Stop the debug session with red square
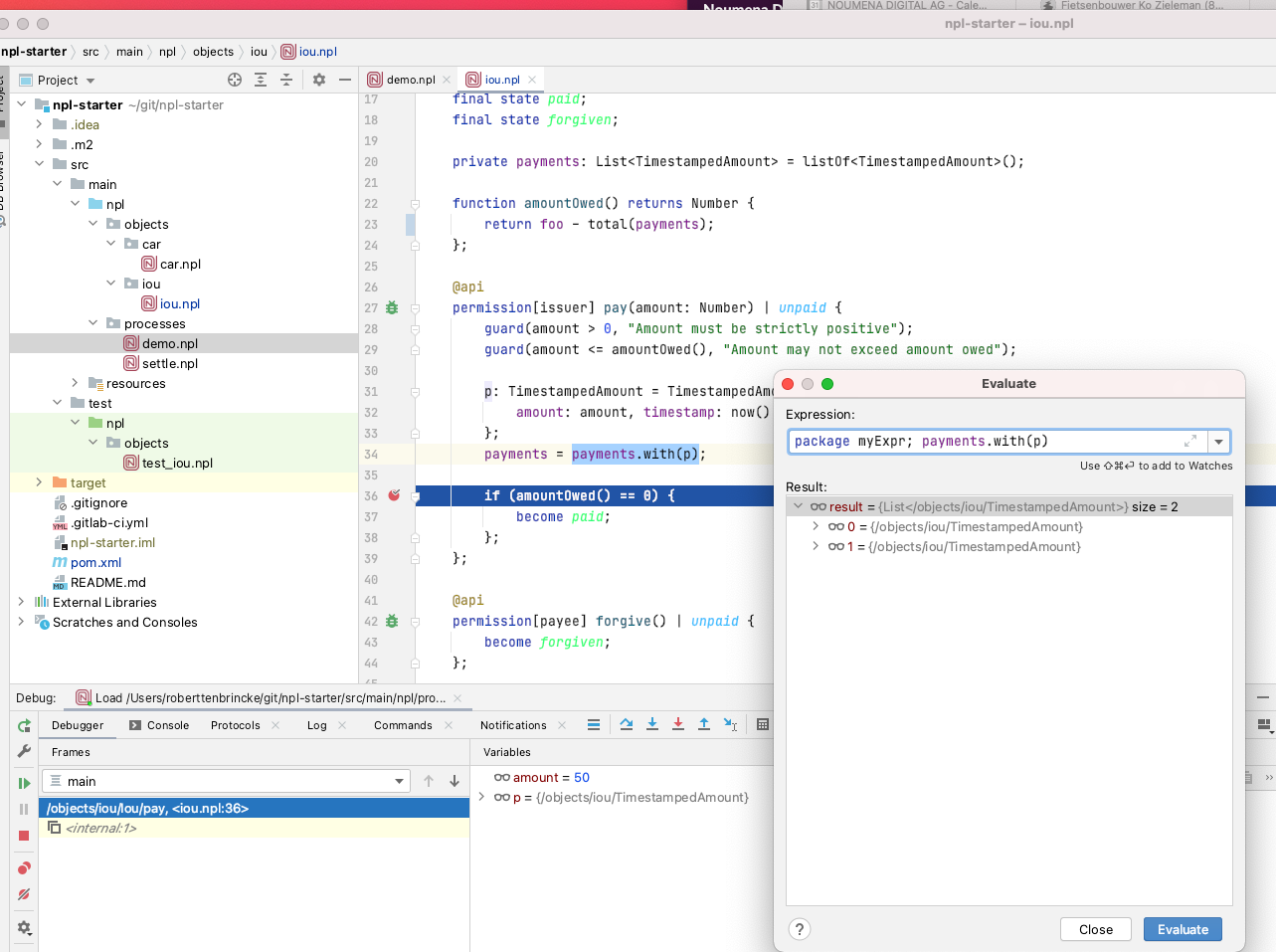 tap(24, 836)
